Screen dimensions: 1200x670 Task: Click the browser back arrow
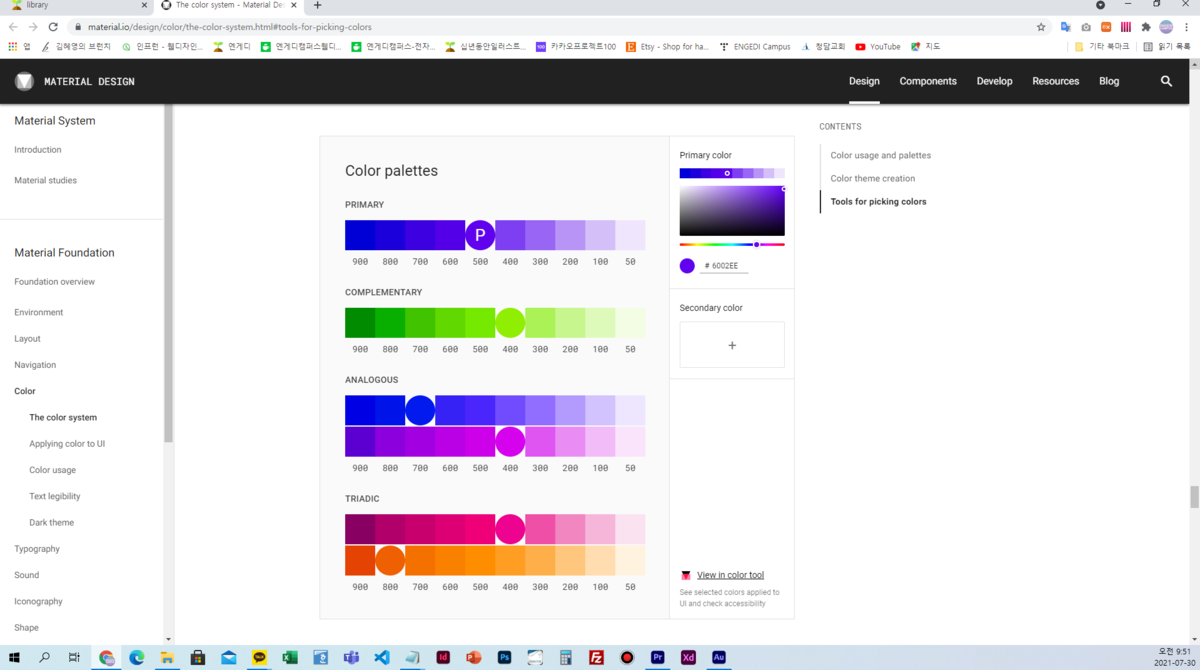(x=13, y=27)
